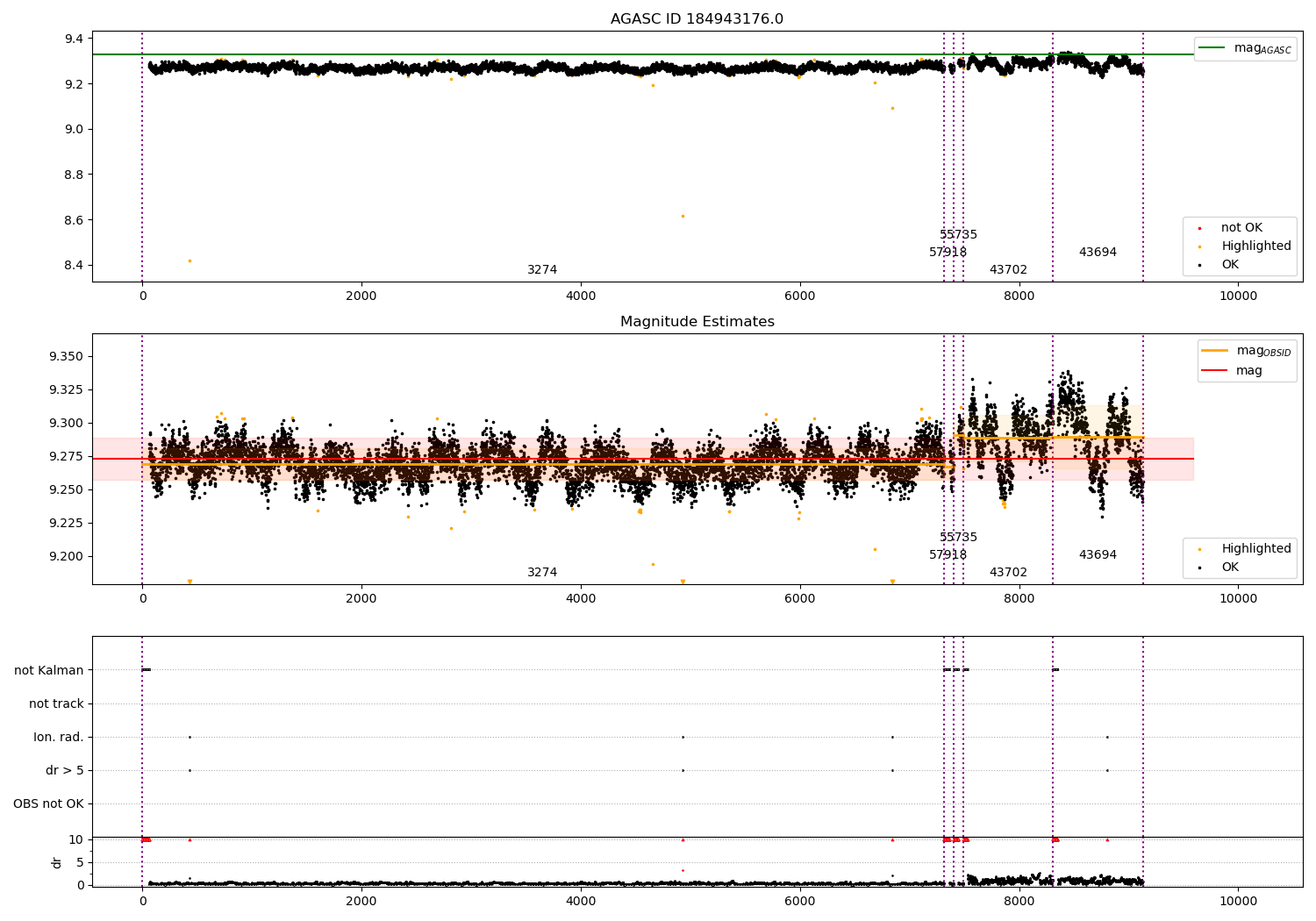Click y-axis tick "9.350" in middle plot
Screen dimensions: 1316x921
[66, 356]
